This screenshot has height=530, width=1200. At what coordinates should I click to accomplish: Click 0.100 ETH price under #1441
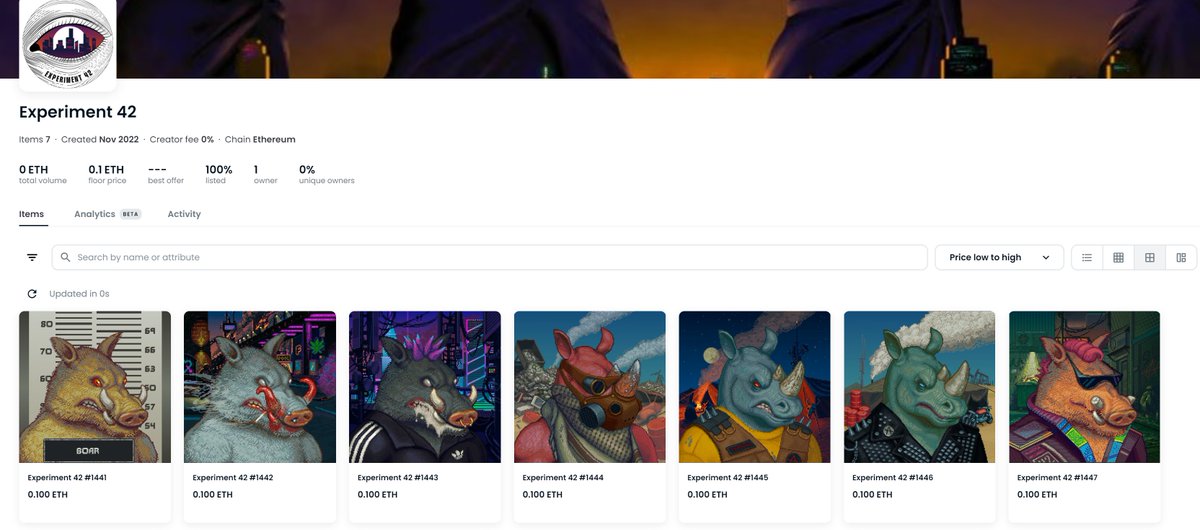click(48, 495)
